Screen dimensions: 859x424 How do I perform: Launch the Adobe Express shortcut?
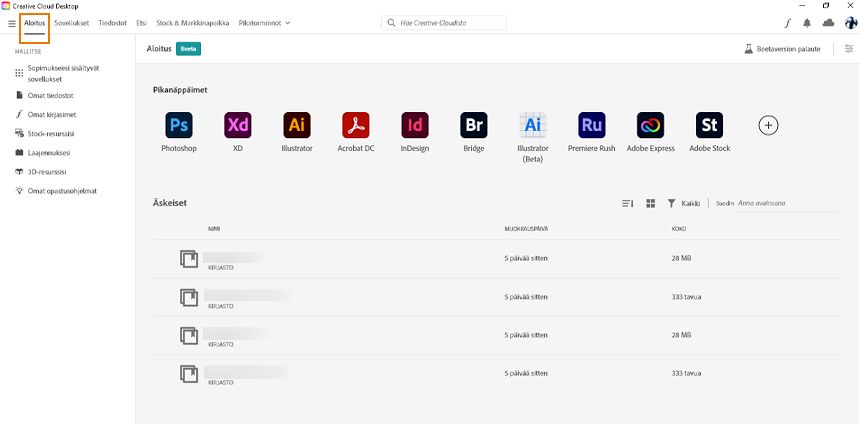pos(651,125)
